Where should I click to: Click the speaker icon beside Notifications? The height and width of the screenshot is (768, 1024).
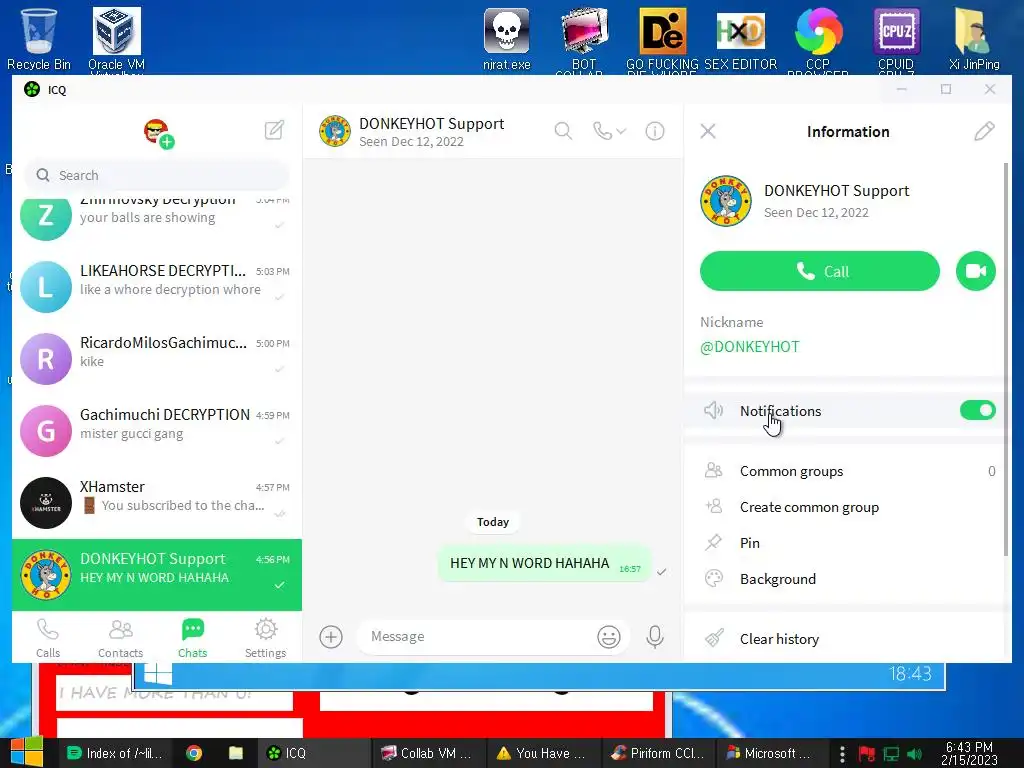(713, 410)
